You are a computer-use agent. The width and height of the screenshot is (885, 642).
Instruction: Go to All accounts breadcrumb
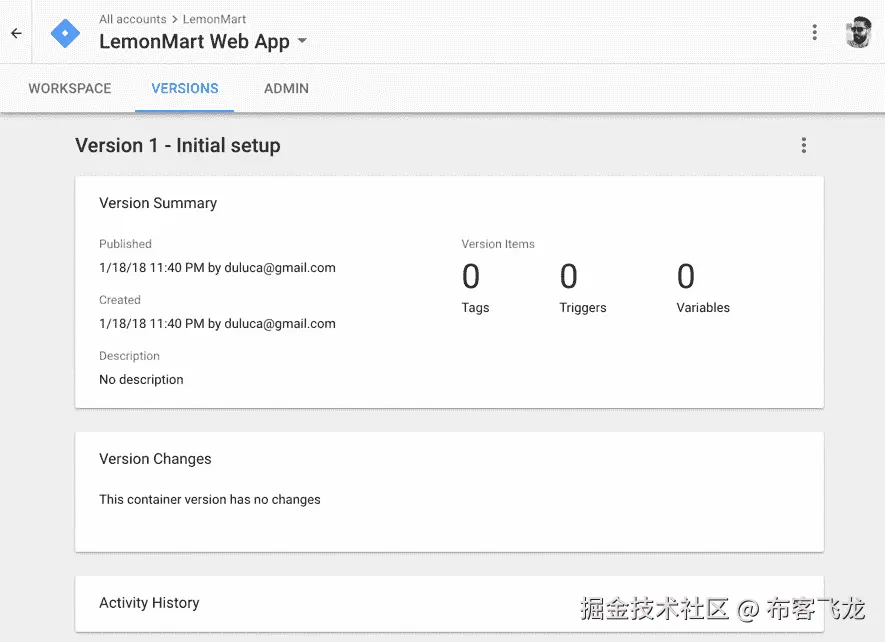pyautogui.click(x=133, y=19)
